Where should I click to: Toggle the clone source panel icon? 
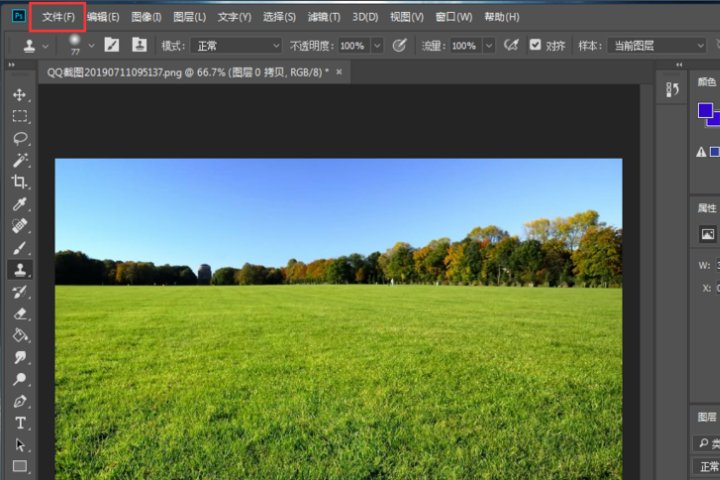(x=139, y=45)
